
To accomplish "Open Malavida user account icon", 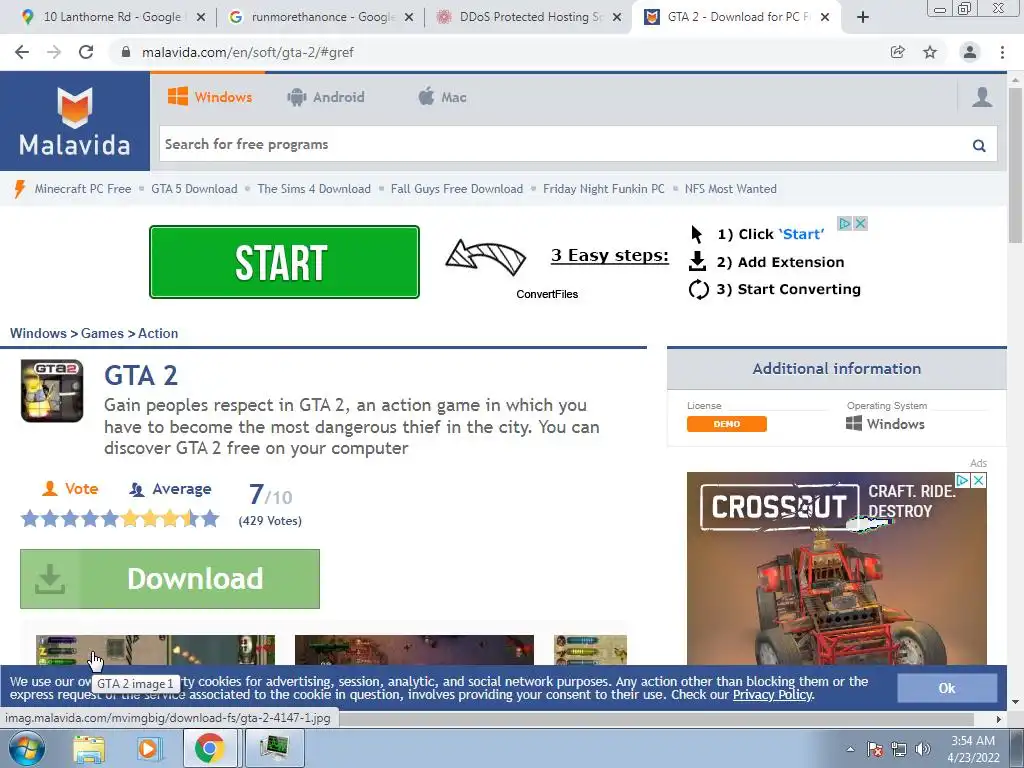I will (982, 97).
